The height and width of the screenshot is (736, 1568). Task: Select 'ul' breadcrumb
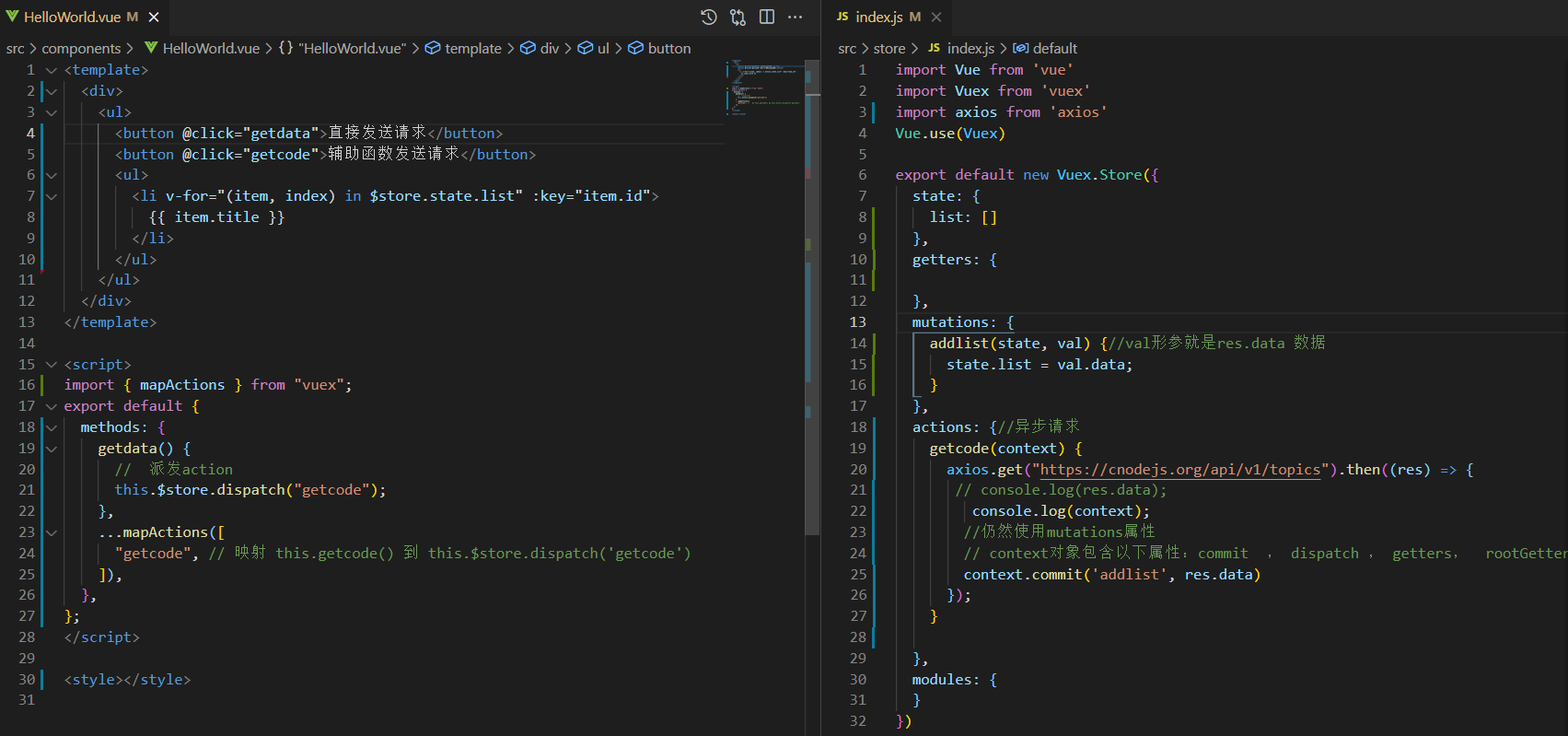(603, 48)
